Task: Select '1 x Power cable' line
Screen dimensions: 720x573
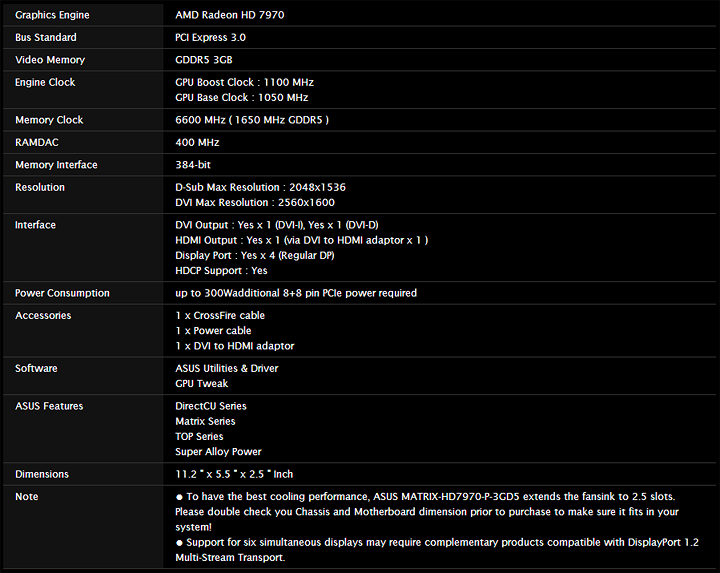Action: click(x=213, y=331)
